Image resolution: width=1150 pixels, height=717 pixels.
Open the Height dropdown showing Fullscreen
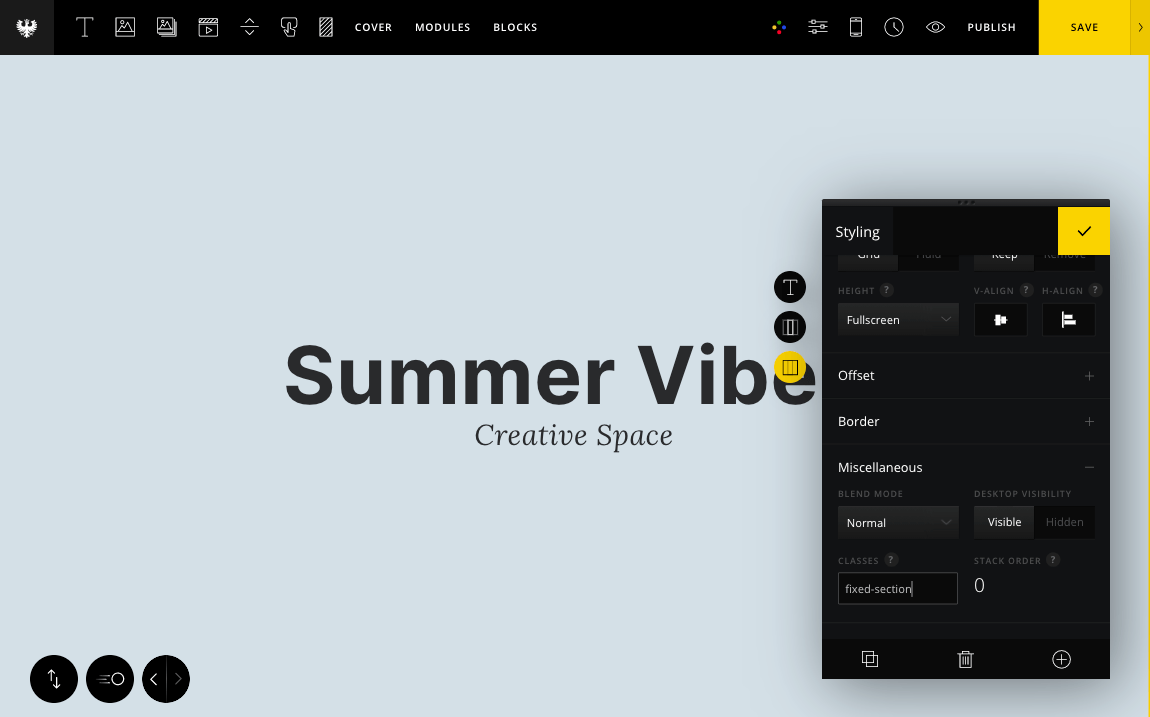tap(897, 320)
